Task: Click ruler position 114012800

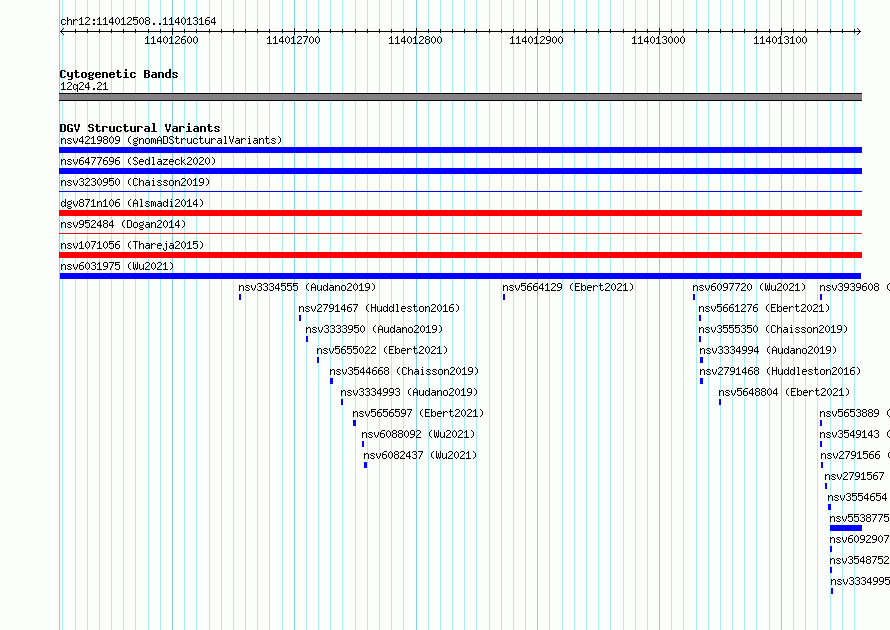Action: 415,40
